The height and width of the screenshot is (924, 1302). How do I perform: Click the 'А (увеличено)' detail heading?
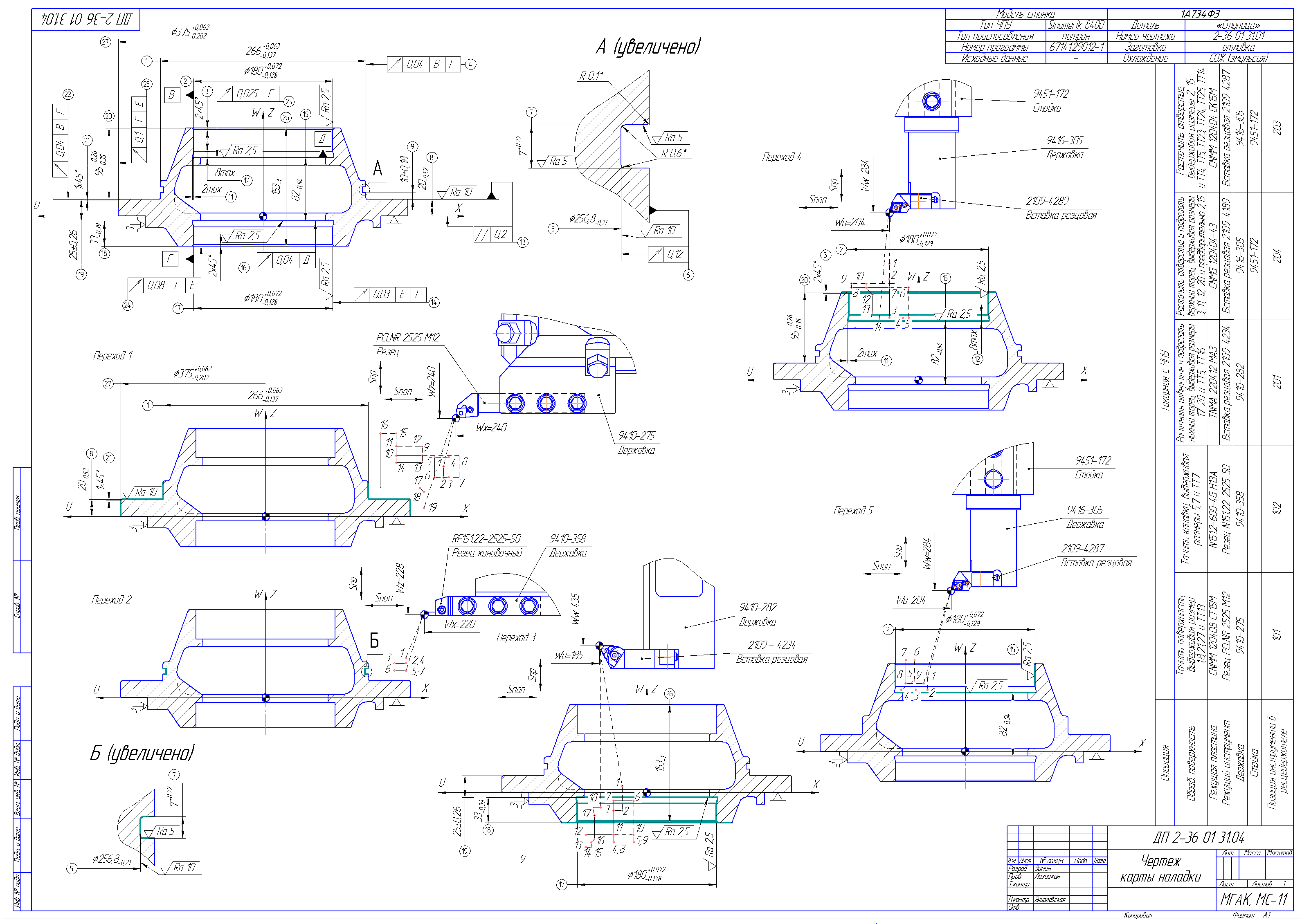tap(648, 47)
